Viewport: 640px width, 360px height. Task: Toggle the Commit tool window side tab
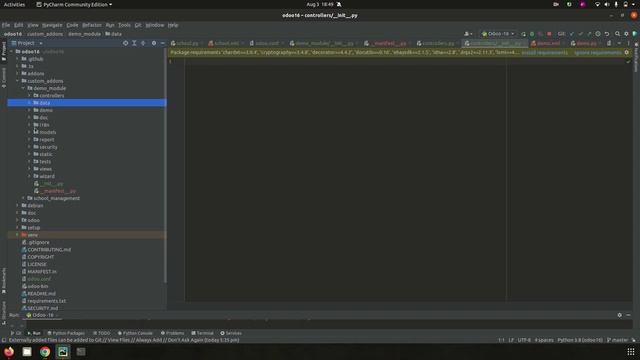(x=4, y=78)
